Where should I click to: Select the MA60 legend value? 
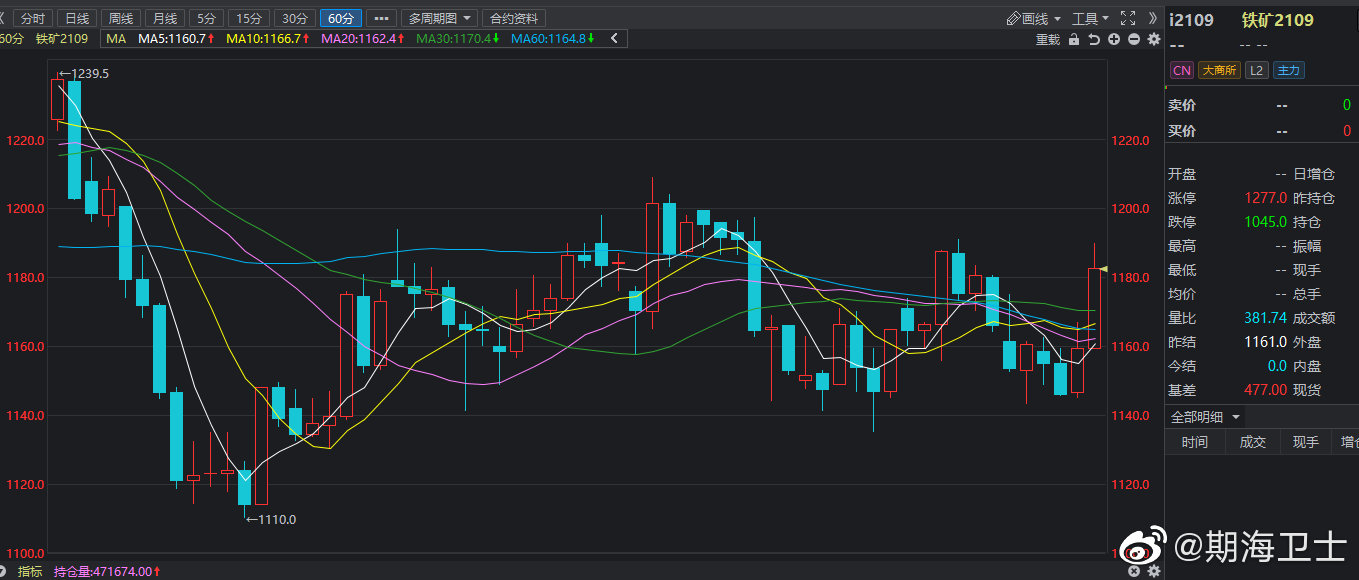click(x=553, y=39)
